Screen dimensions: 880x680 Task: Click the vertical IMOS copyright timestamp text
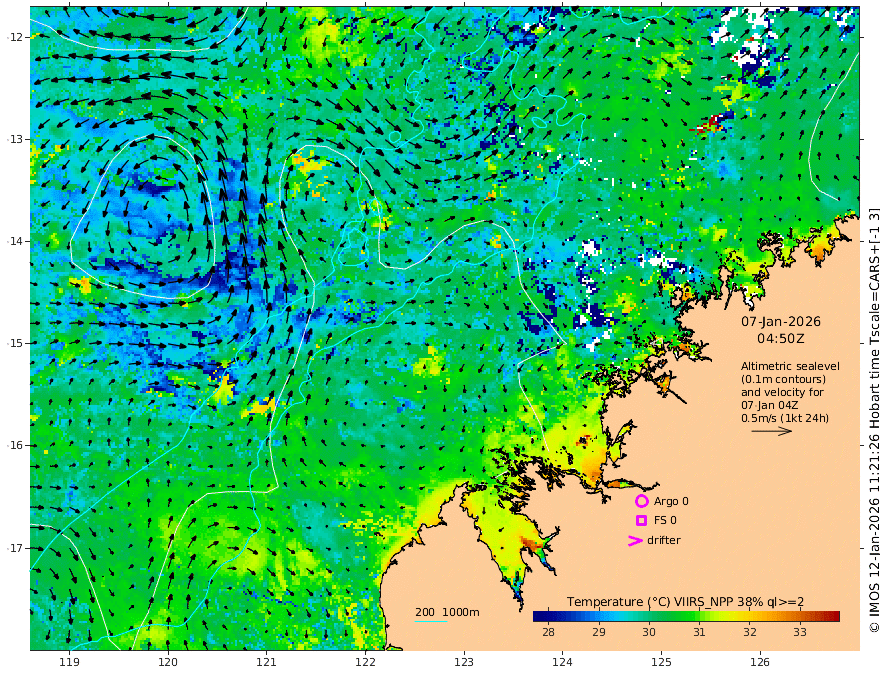pos(873,421)
